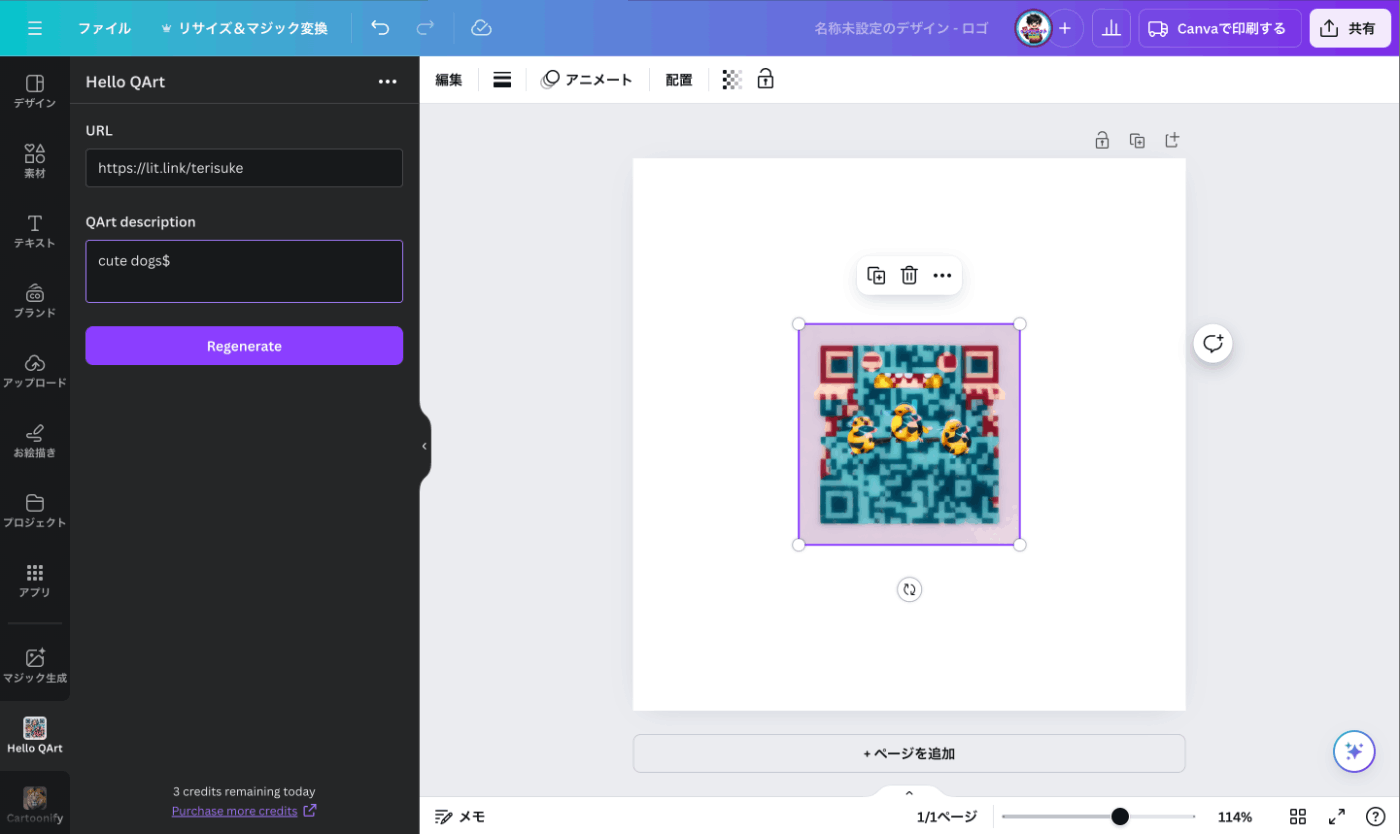Click Canvaで印刷する button
1400x834 pixels.
(x=1219, y=28)
